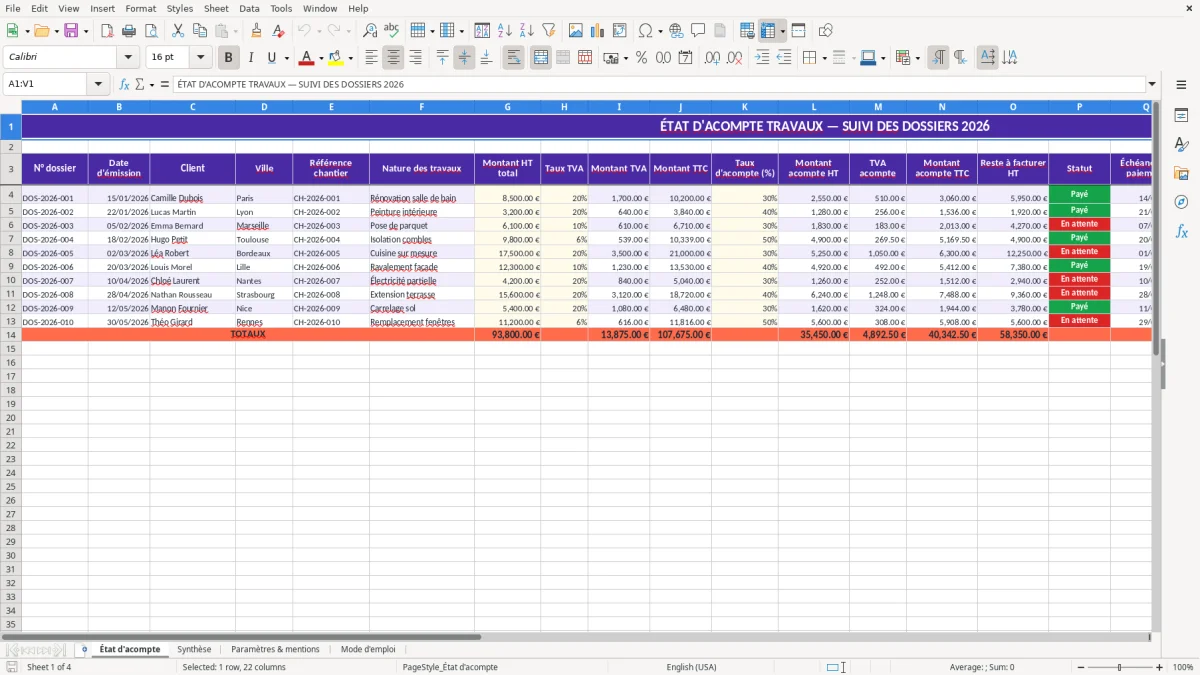Toggle Center Vertically alignment
Image resolution: width=1200 pixels, height=675 pixels.
[464, 58]
